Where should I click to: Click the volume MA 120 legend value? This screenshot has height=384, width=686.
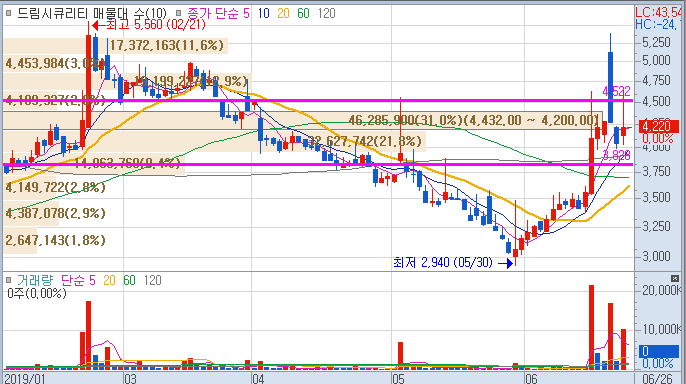(x=153, y=280)
